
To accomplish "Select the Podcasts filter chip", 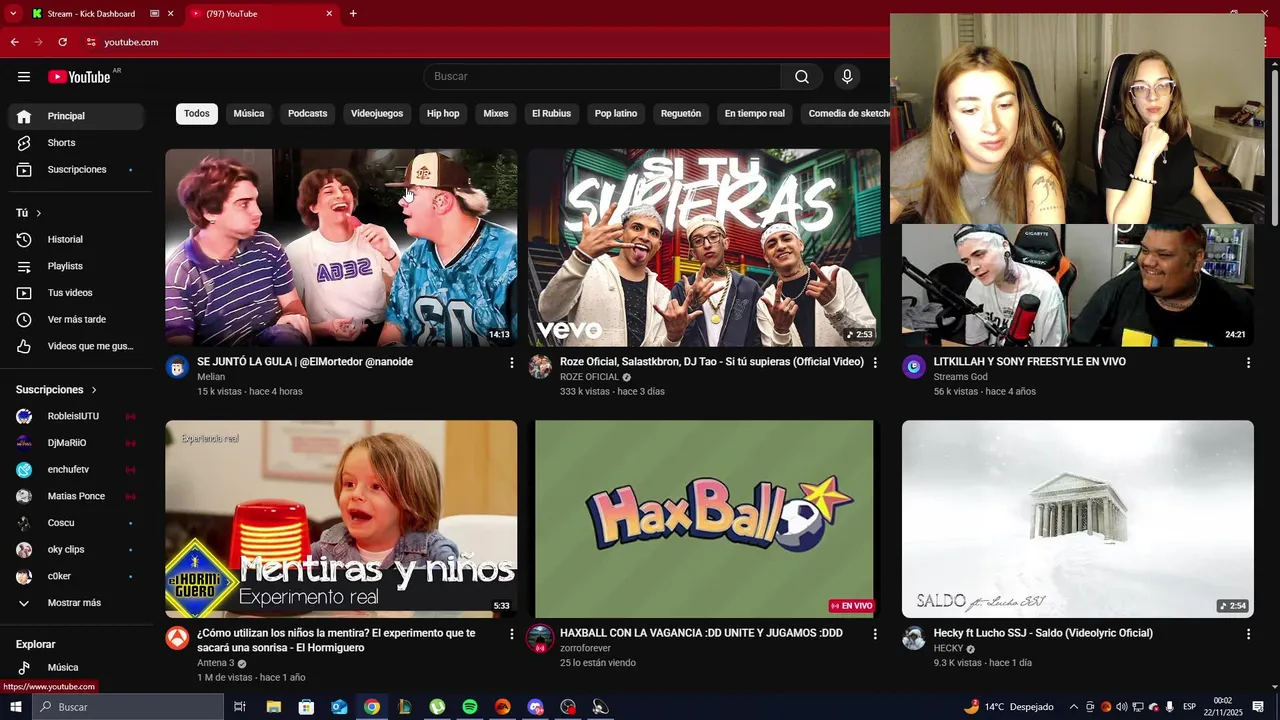I will (x=308, y=114).
